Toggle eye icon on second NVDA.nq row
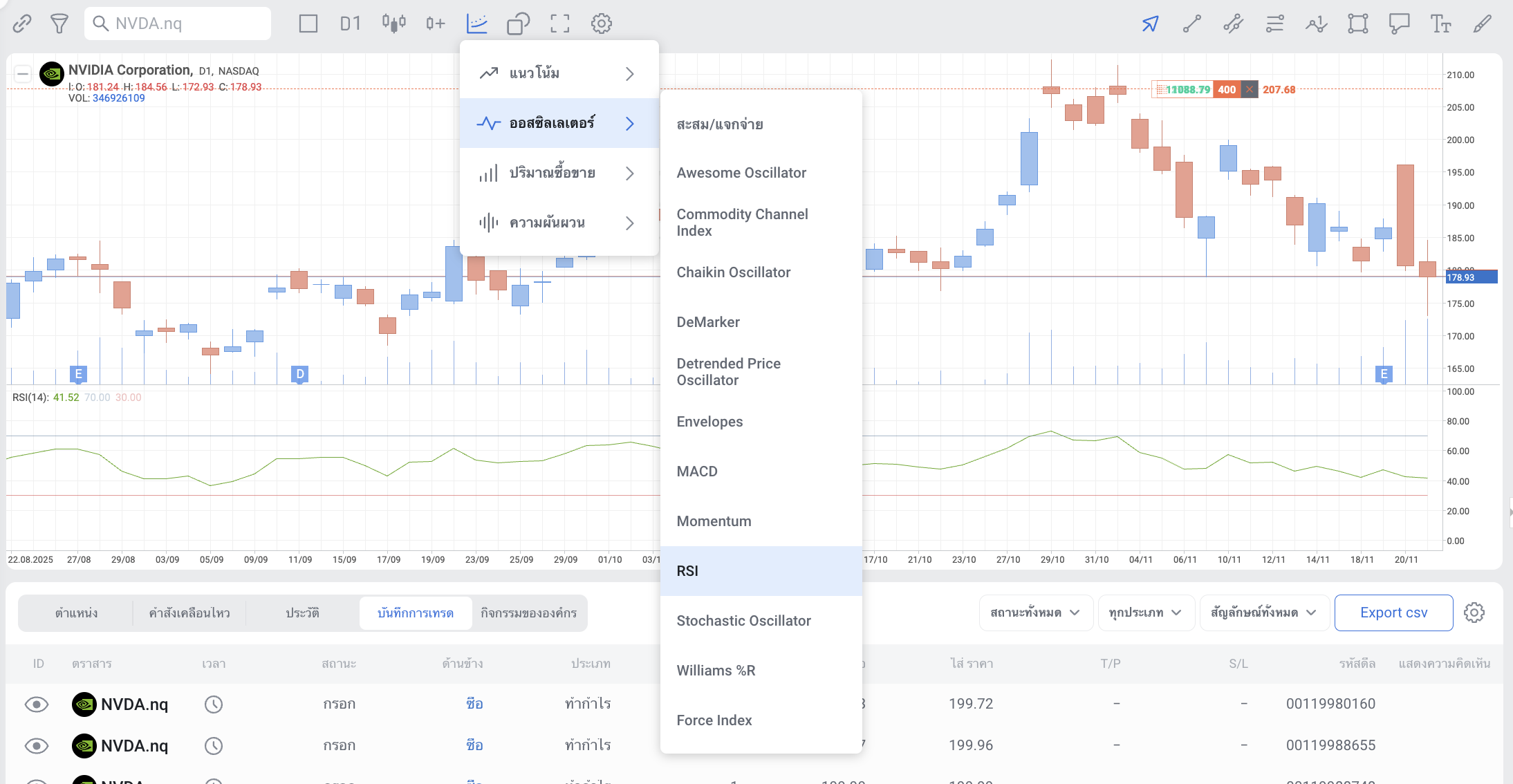 click(x=37, y=745)
